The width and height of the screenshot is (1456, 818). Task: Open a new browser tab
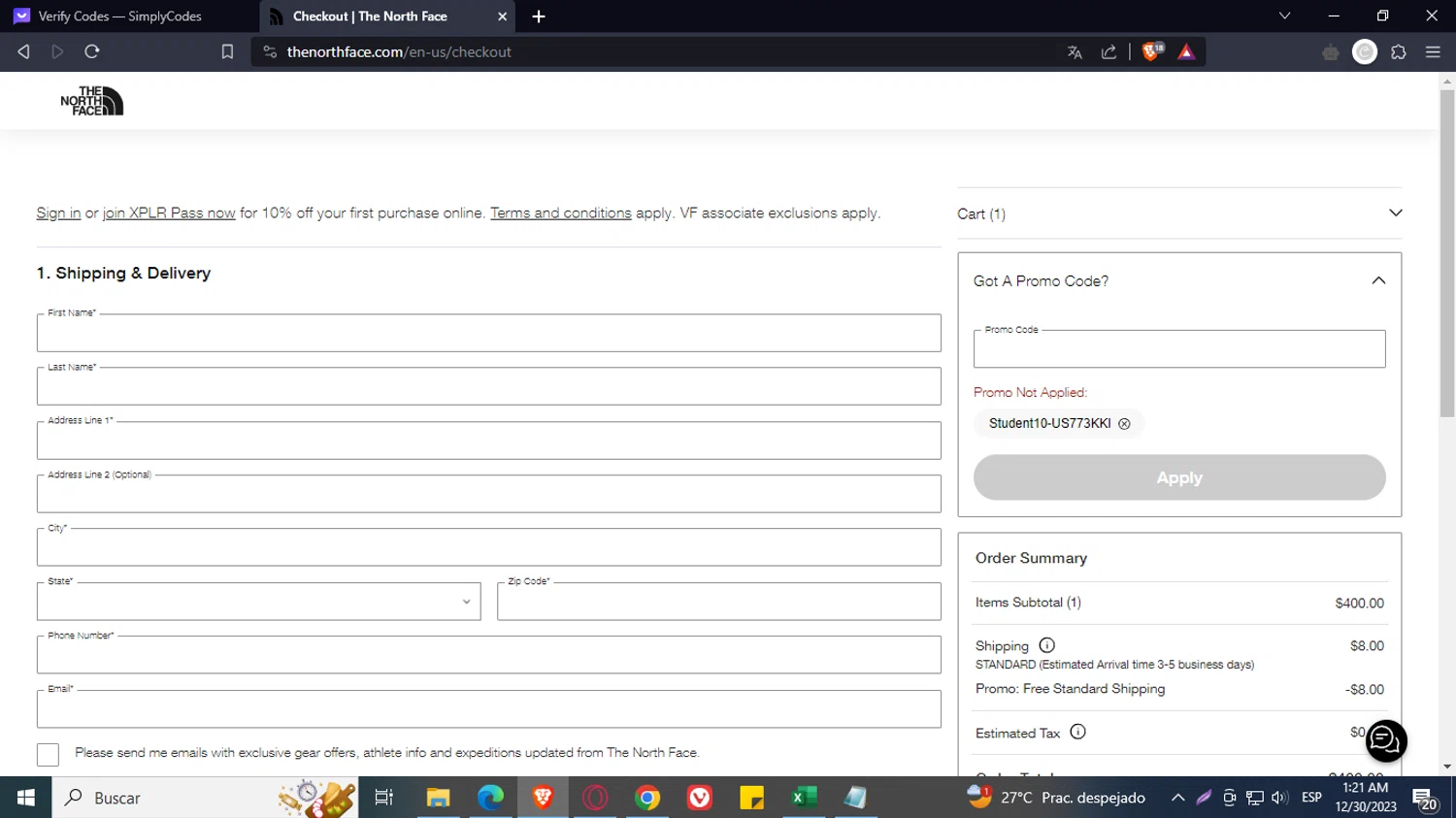pyautogui.click(x=539, y=16)
